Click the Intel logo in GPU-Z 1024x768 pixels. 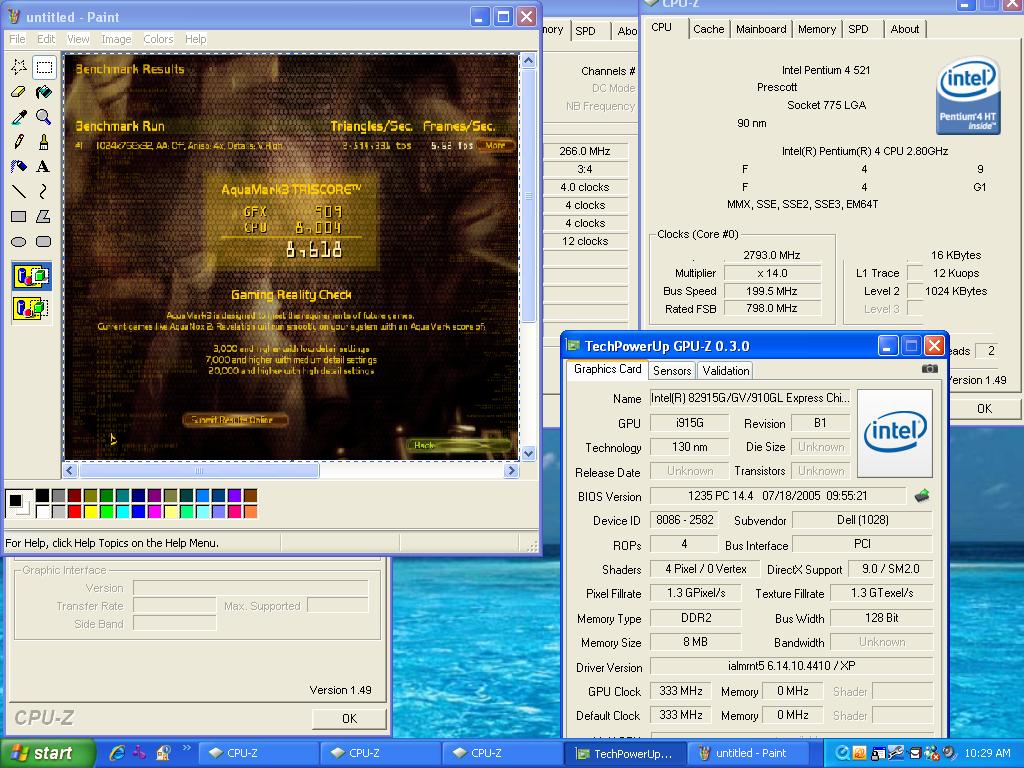point(895,433)
